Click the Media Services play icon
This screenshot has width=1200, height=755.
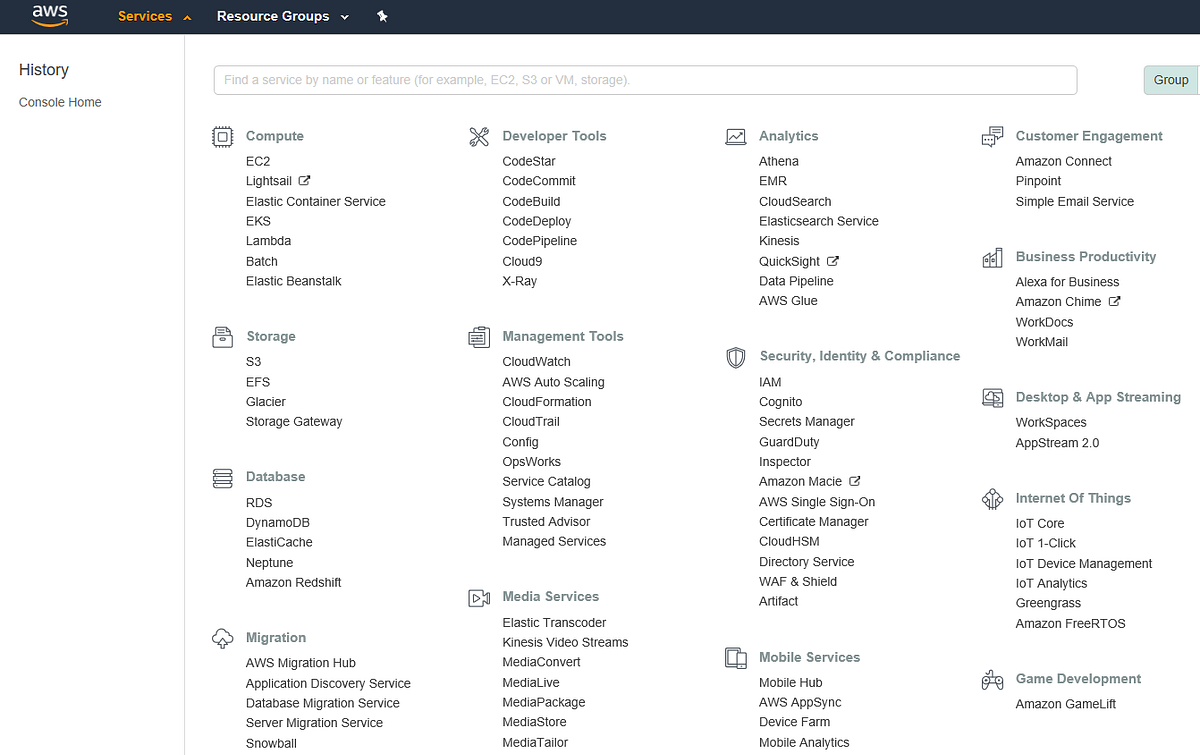click(x=479, y=597)
